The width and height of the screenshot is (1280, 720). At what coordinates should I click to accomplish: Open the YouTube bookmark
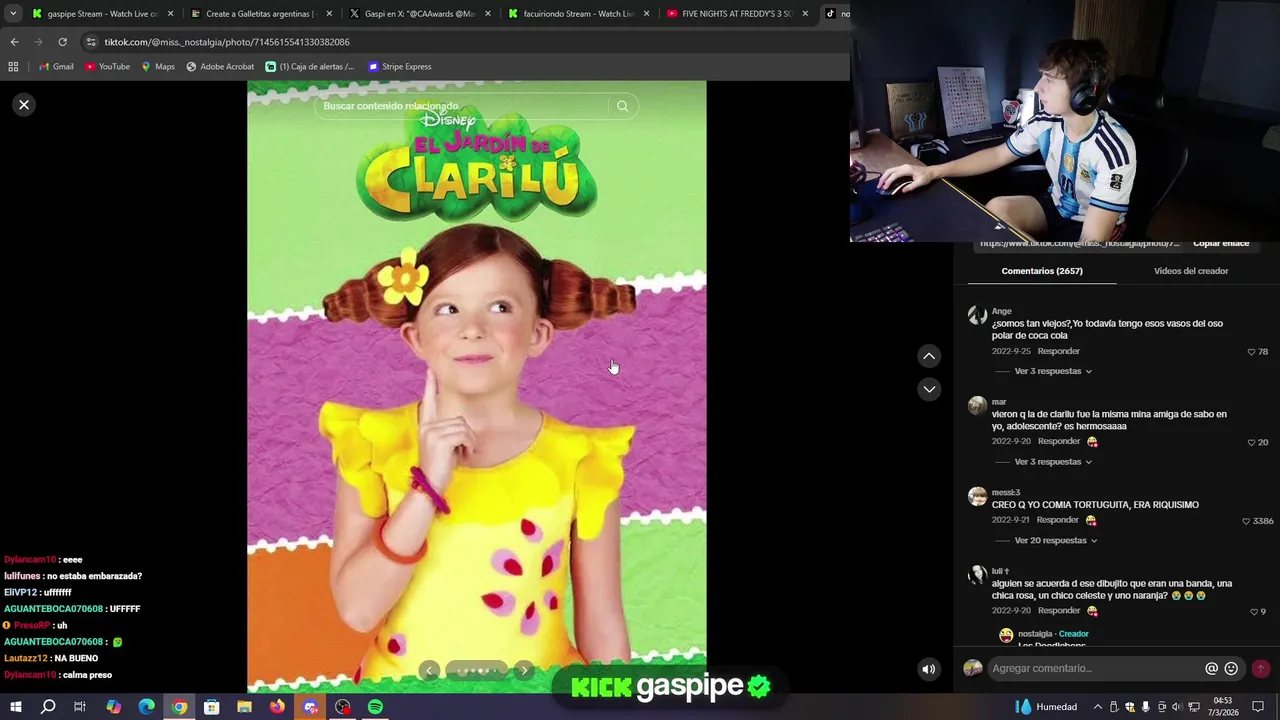pyautogui.click(x=107, y=67)
